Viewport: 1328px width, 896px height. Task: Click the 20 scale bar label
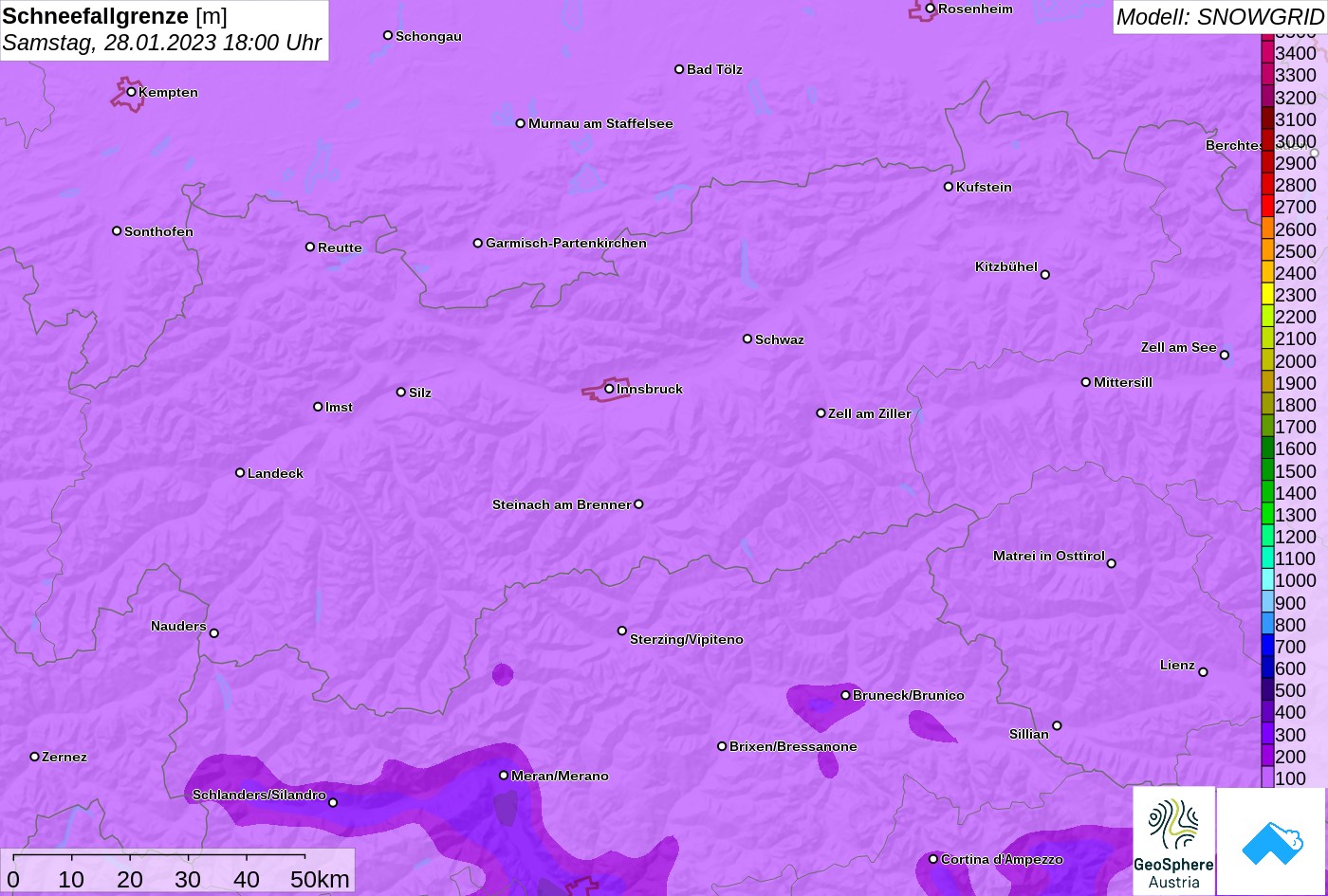coord(130,879)
